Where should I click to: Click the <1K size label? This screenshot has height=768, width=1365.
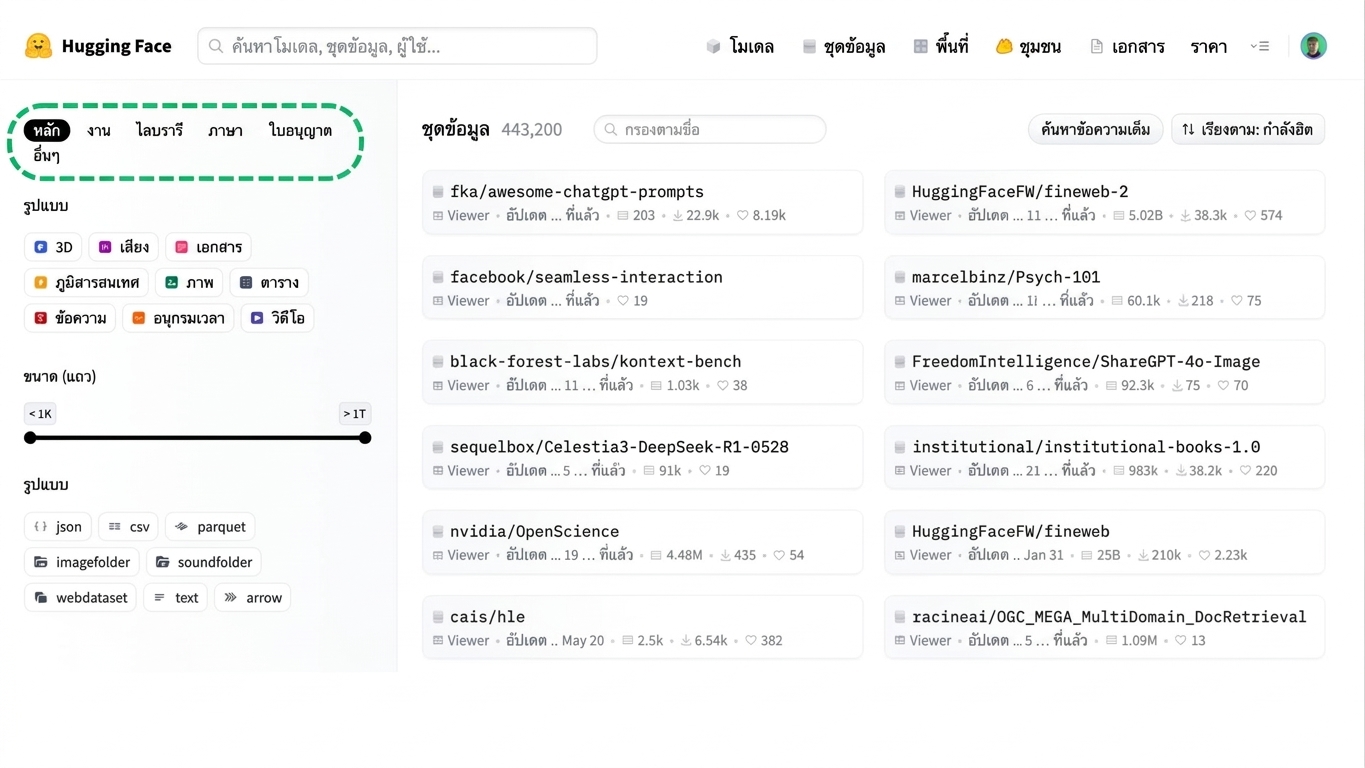tap(40, 414)
